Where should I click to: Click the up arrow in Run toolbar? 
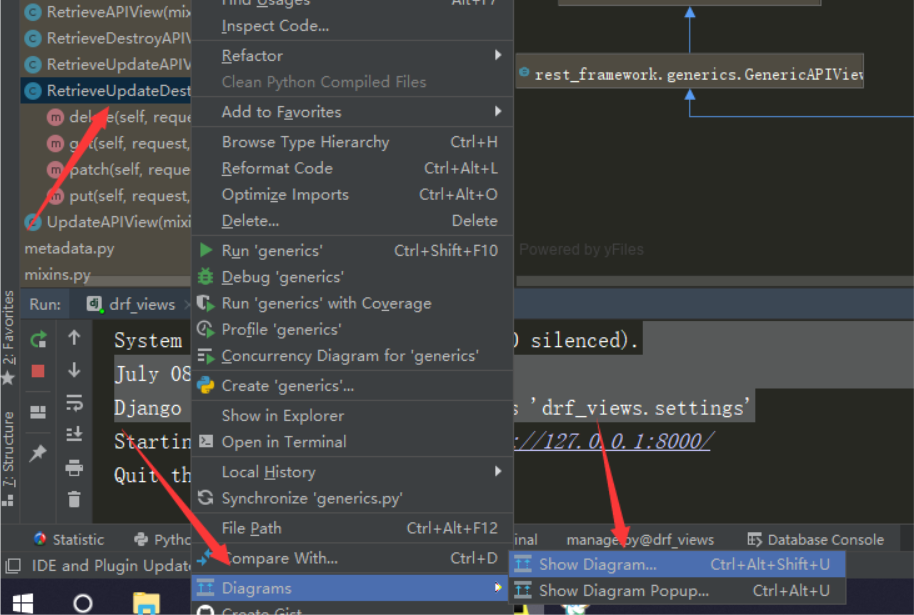[x=74, y=338]
